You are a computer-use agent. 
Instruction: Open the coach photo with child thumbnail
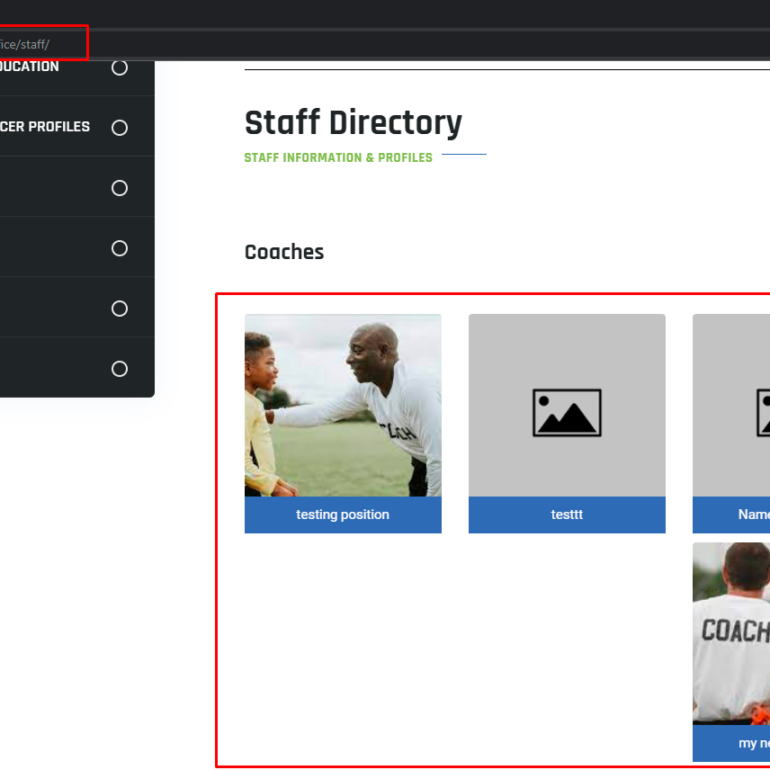point(343,405)
